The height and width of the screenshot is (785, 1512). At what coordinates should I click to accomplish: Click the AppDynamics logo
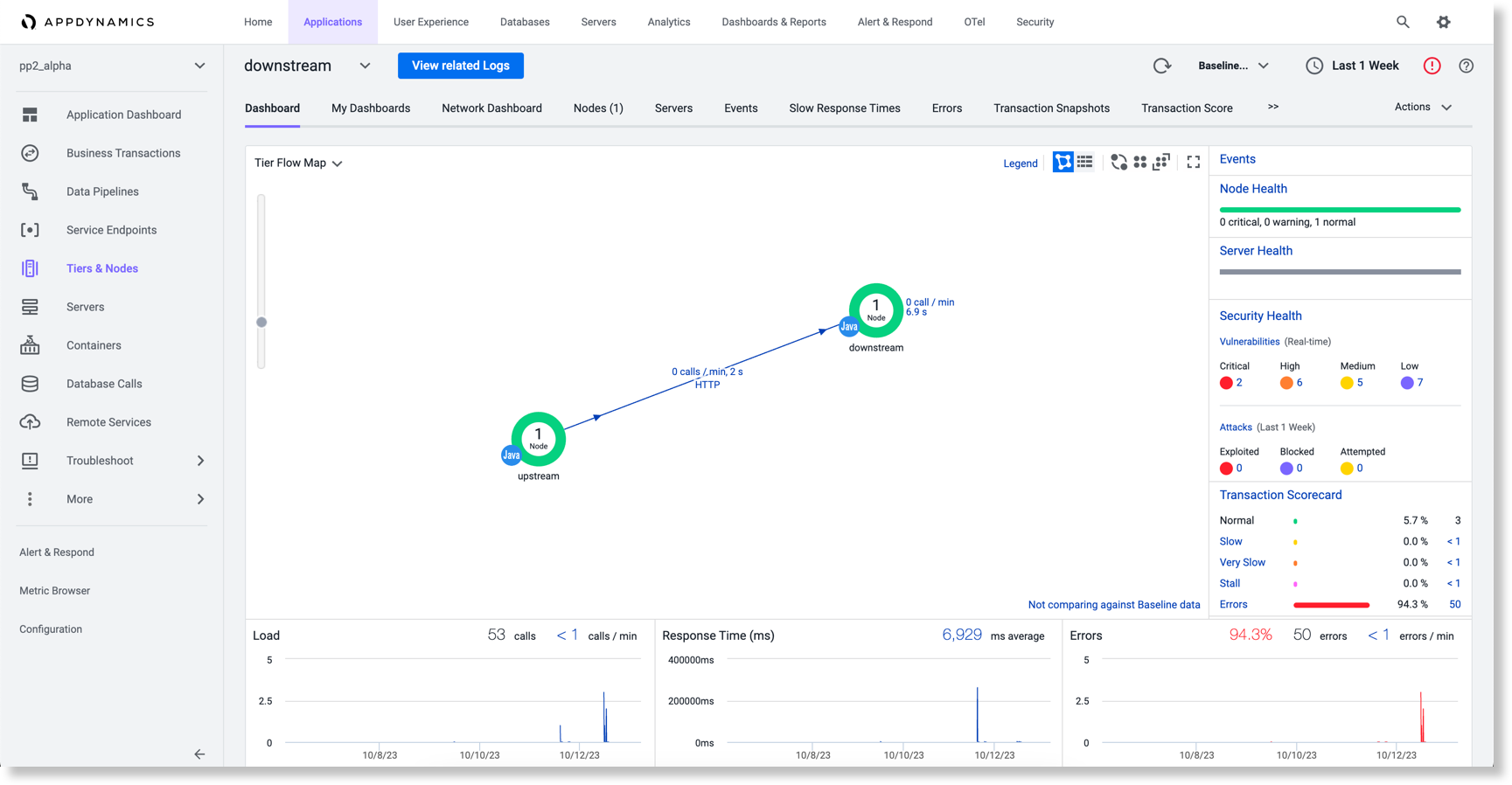87,22
